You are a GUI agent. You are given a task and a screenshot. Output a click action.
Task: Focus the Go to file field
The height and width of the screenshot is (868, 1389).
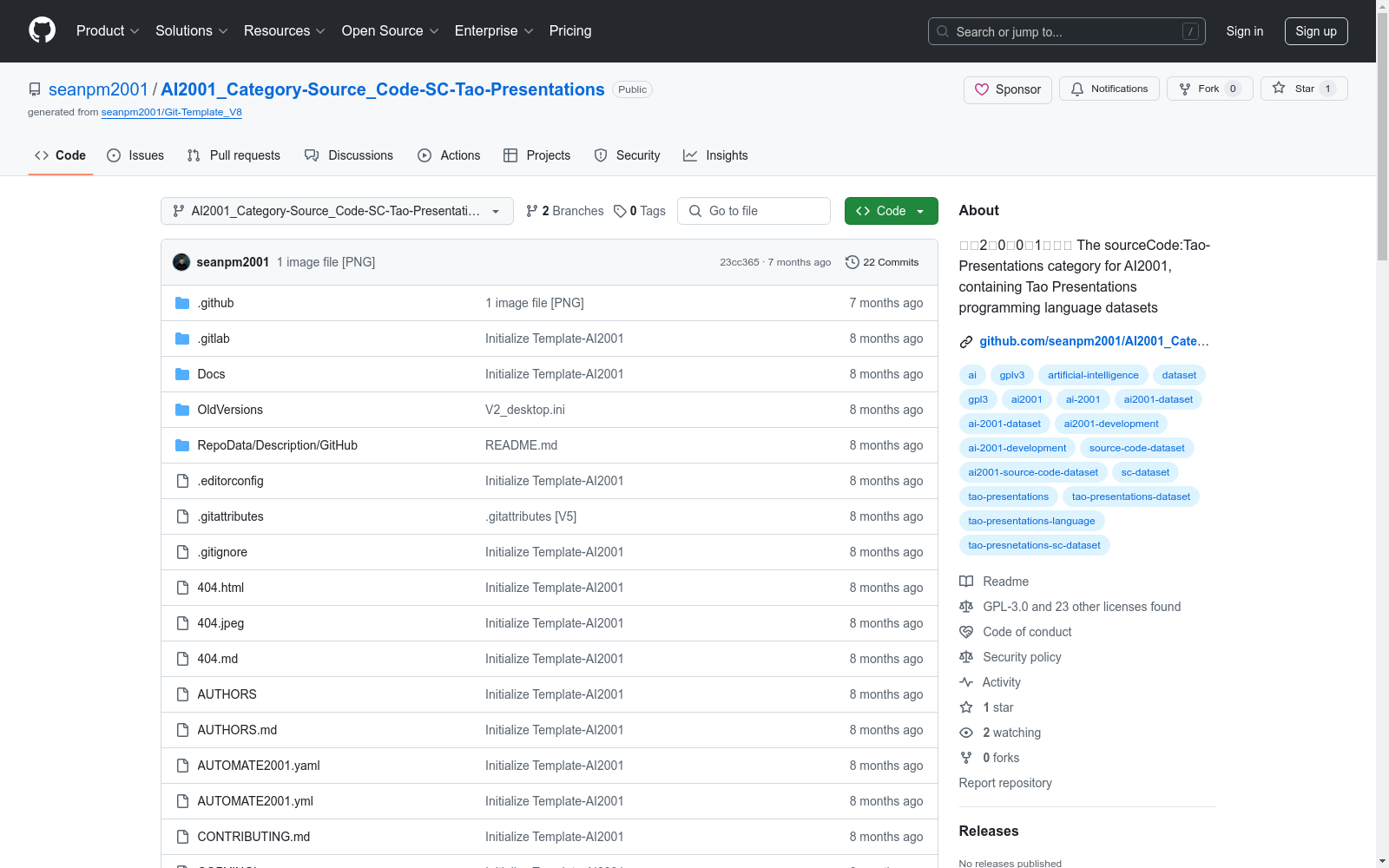754,211
